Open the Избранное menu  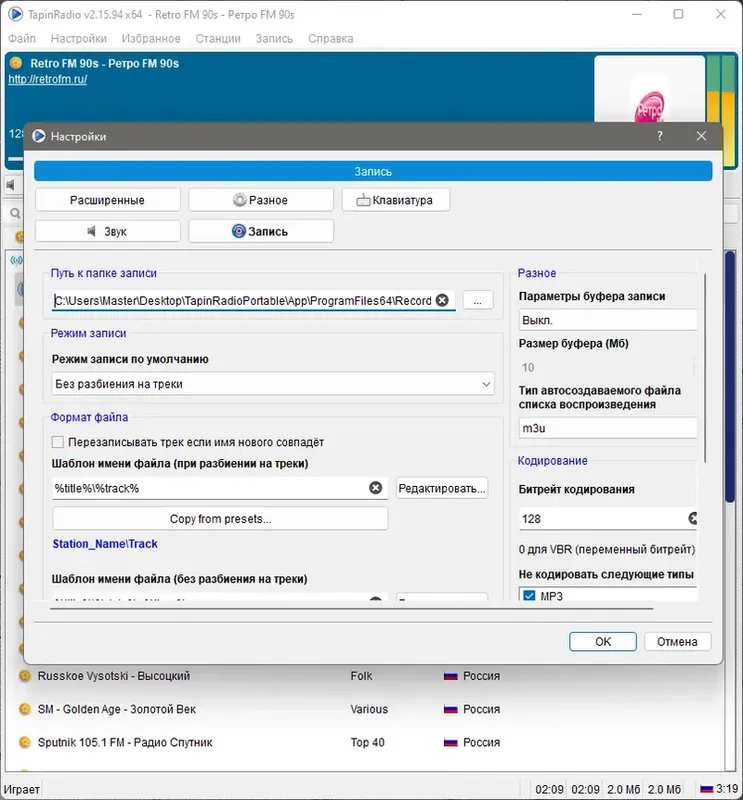point(151,38)
